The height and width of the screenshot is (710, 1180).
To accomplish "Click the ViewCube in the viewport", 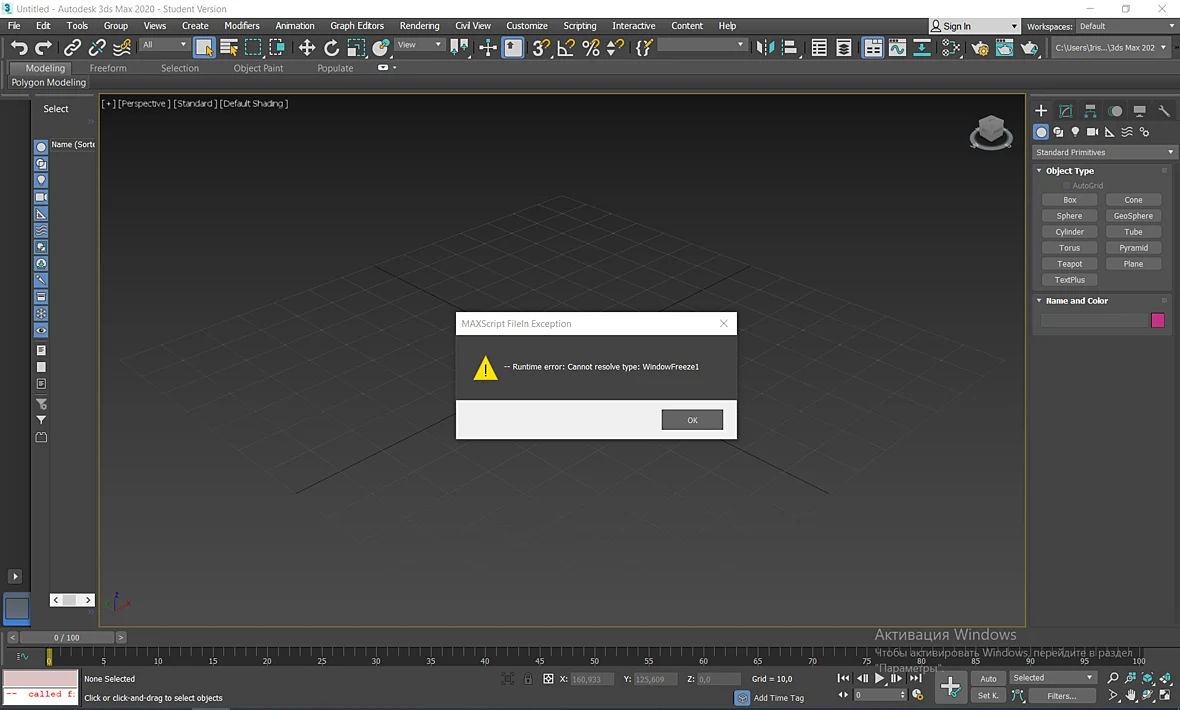I will click(990, 133).
